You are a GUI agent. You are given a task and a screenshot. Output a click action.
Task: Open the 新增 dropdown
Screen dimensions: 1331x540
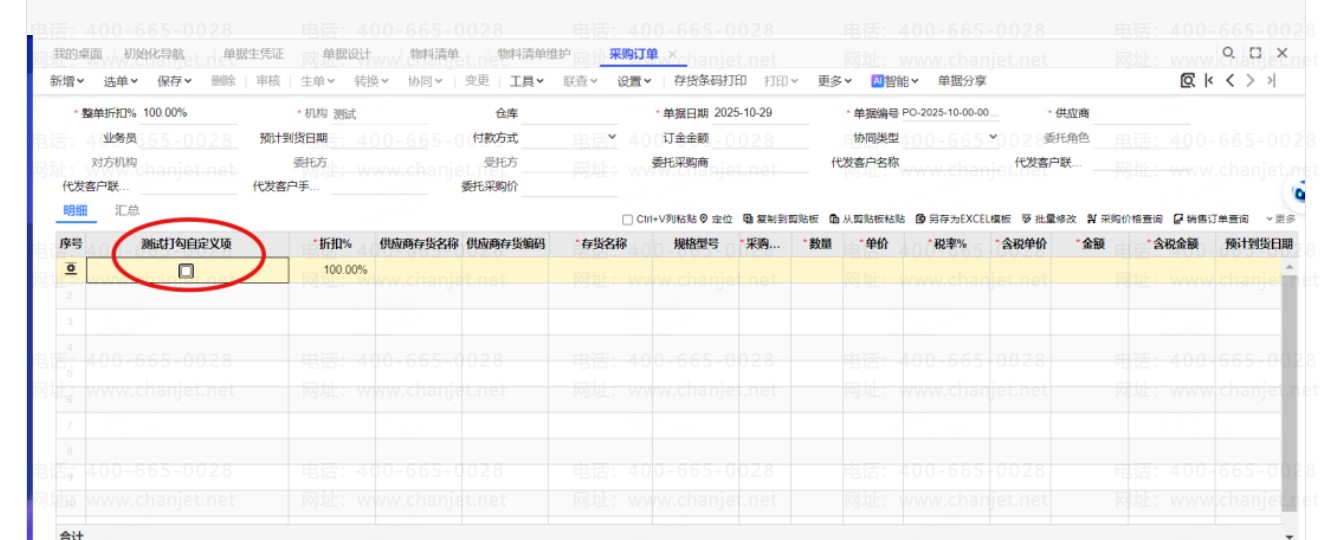click(x=67, y=81)
